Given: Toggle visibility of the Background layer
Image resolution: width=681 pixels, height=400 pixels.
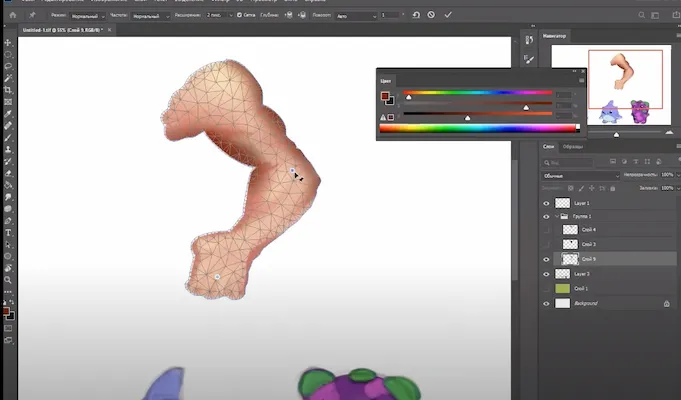Looking at the screenshot, I should [546, 302].
